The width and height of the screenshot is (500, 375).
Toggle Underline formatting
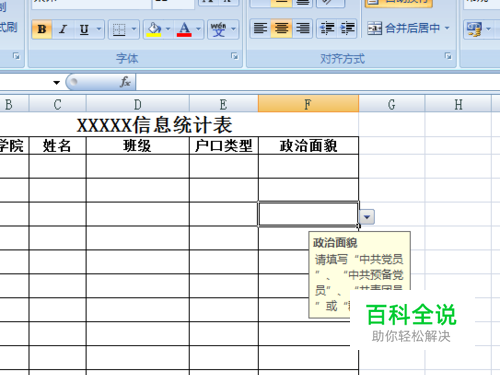84,29
